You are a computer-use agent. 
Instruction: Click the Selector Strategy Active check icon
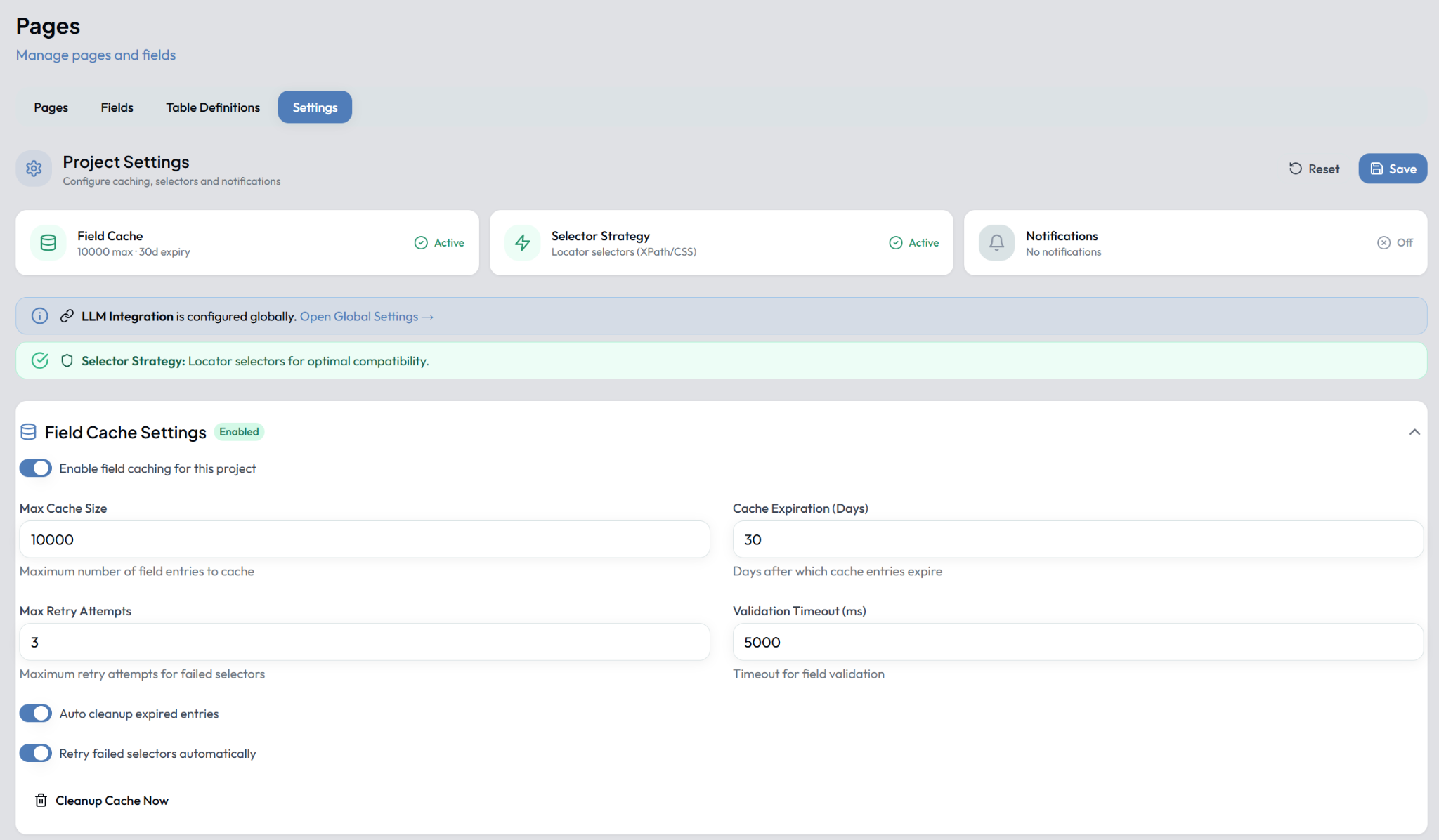(896, 243)
